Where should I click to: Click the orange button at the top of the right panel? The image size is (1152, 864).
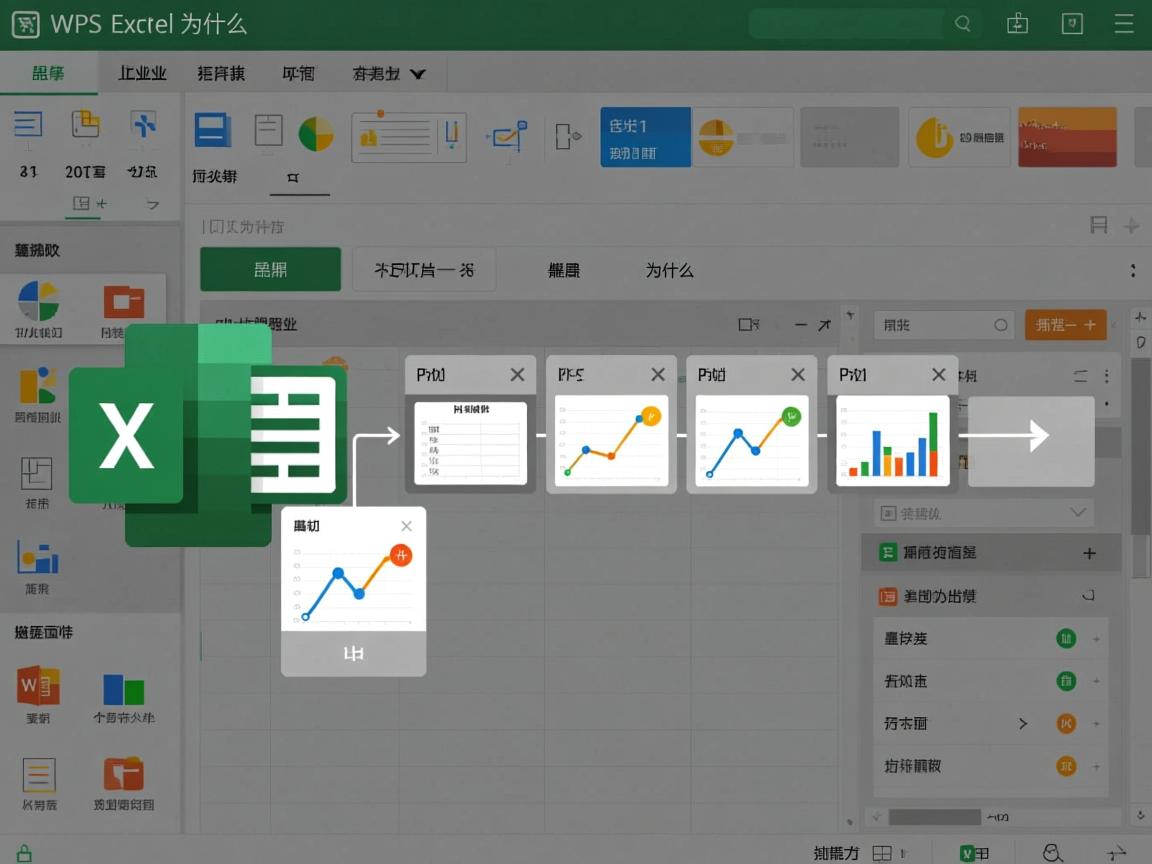(1065, 324)
